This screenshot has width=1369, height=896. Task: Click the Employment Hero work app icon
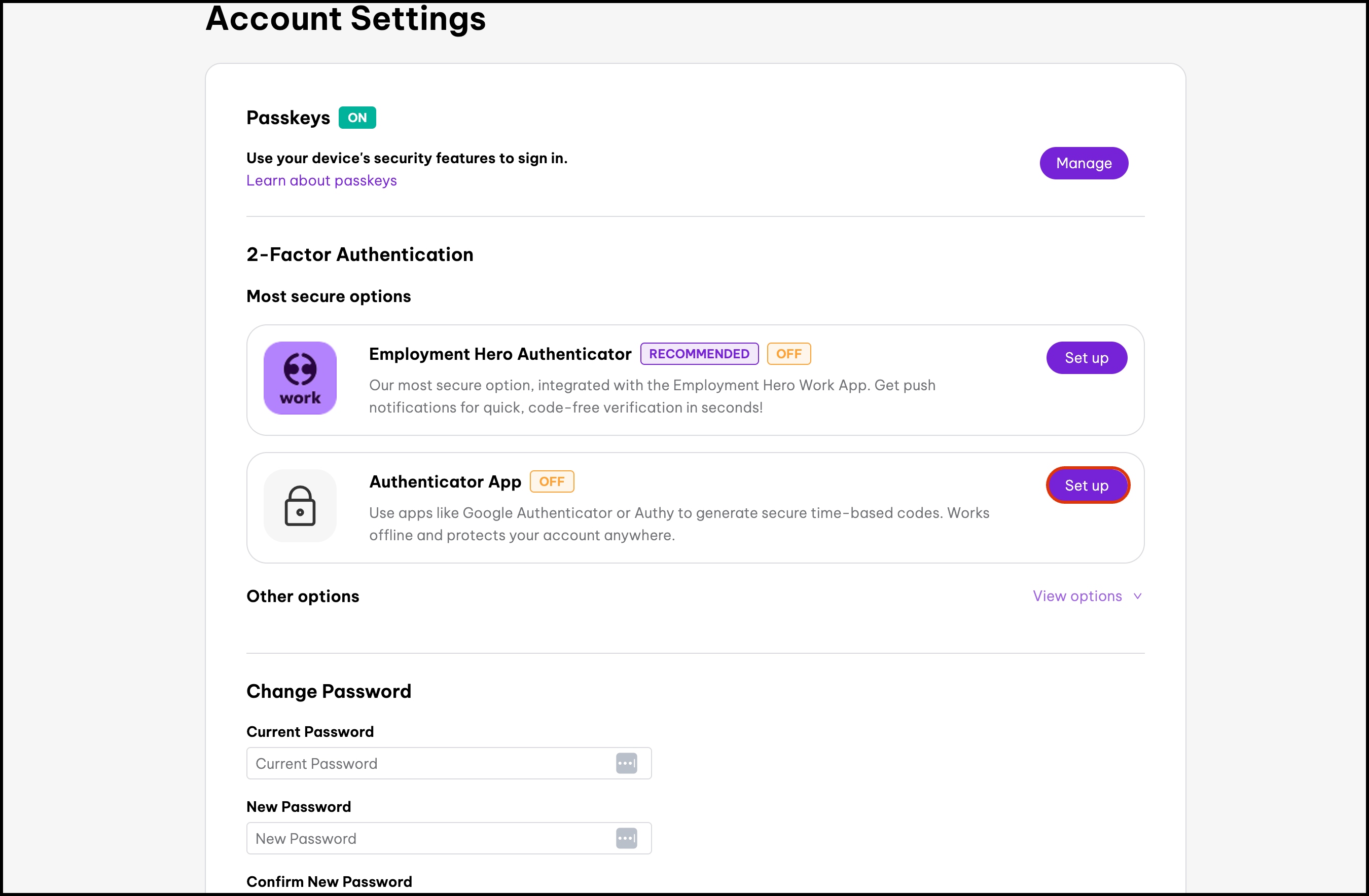pos(300,378)
